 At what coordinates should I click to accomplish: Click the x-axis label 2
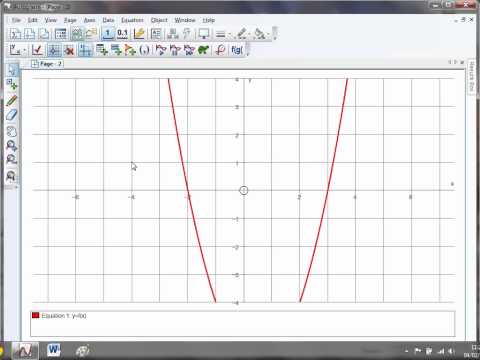coord(299,197)
